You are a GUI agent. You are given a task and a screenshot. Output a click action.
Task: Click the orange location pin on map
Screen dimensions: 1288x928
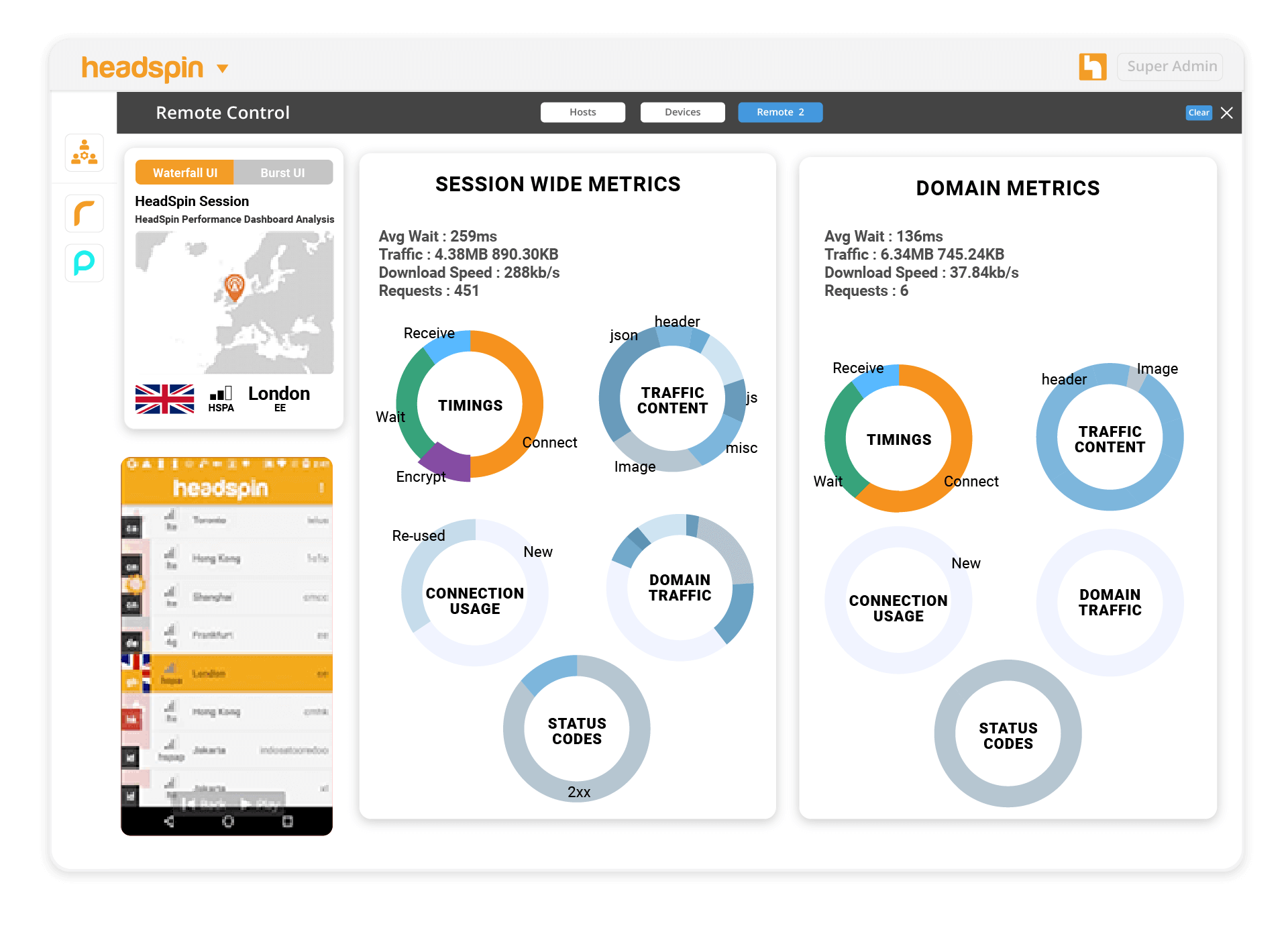coord(234,287)
